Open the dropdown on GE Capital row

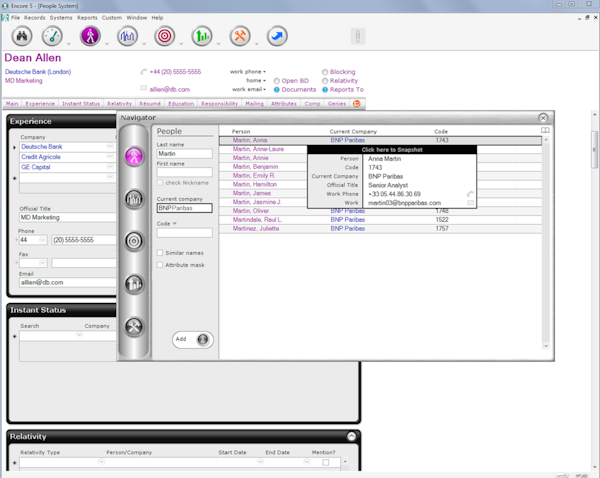[110, 167]
